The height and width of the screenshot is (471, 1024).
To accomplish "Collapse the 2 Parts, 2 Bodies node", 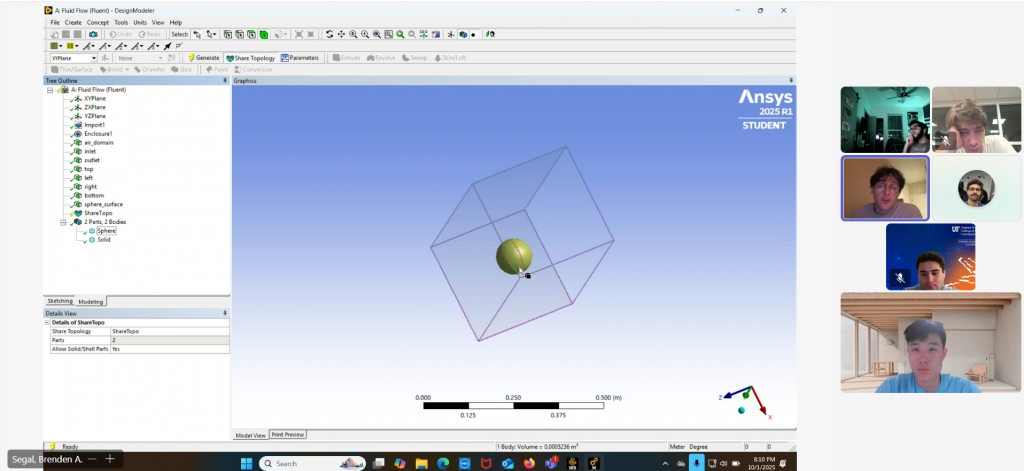I will [x=63, y=222].
